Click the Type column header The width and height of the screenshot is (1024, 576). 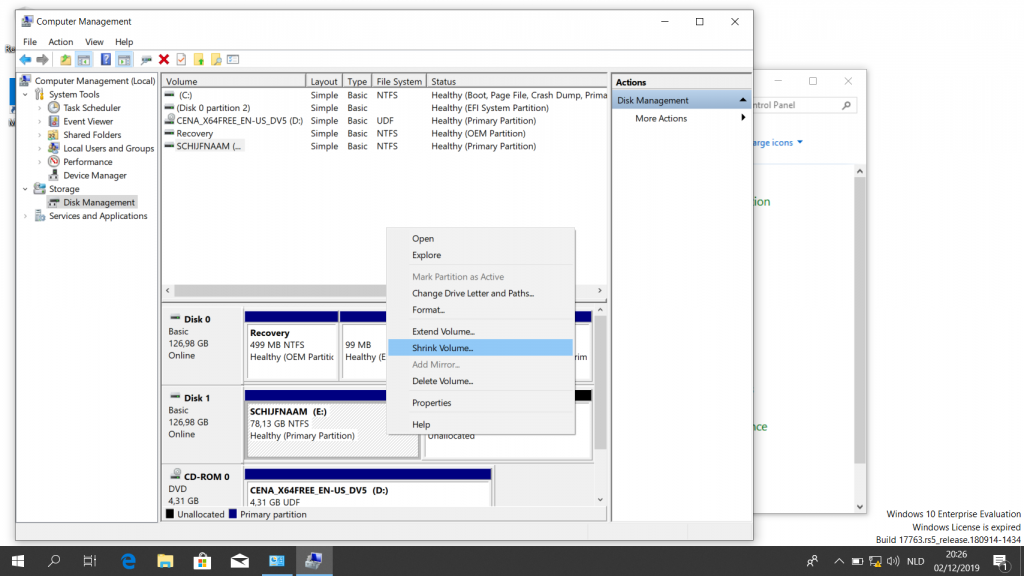(x=357, y=82)
